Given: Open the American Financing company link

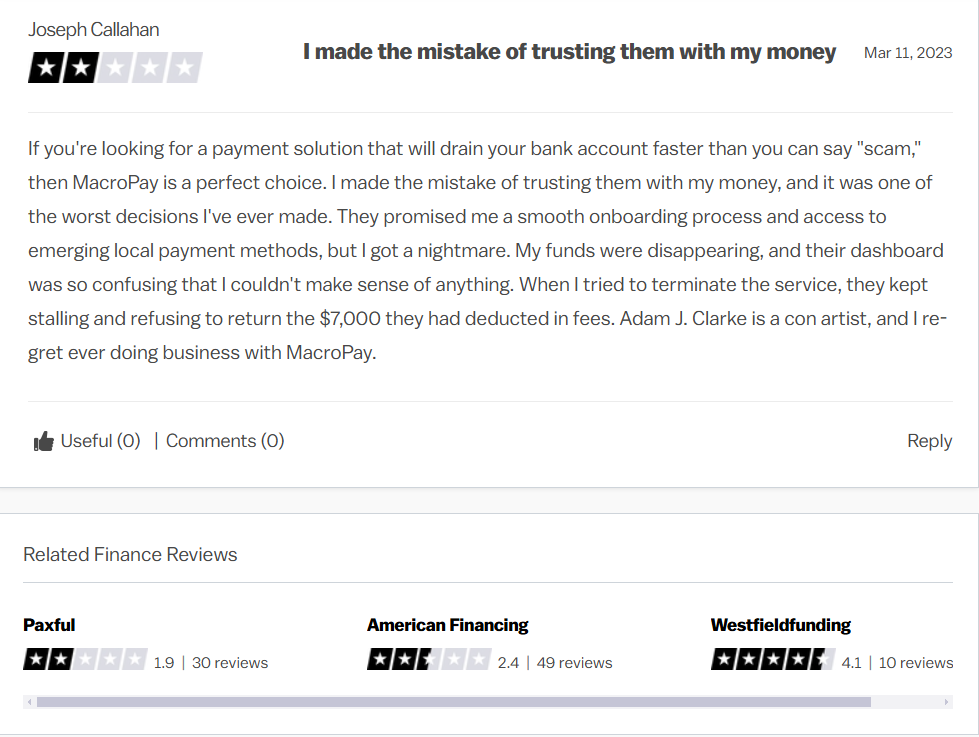Looking at the screenshot, I should pyautogui.click(x=448, y=625).
